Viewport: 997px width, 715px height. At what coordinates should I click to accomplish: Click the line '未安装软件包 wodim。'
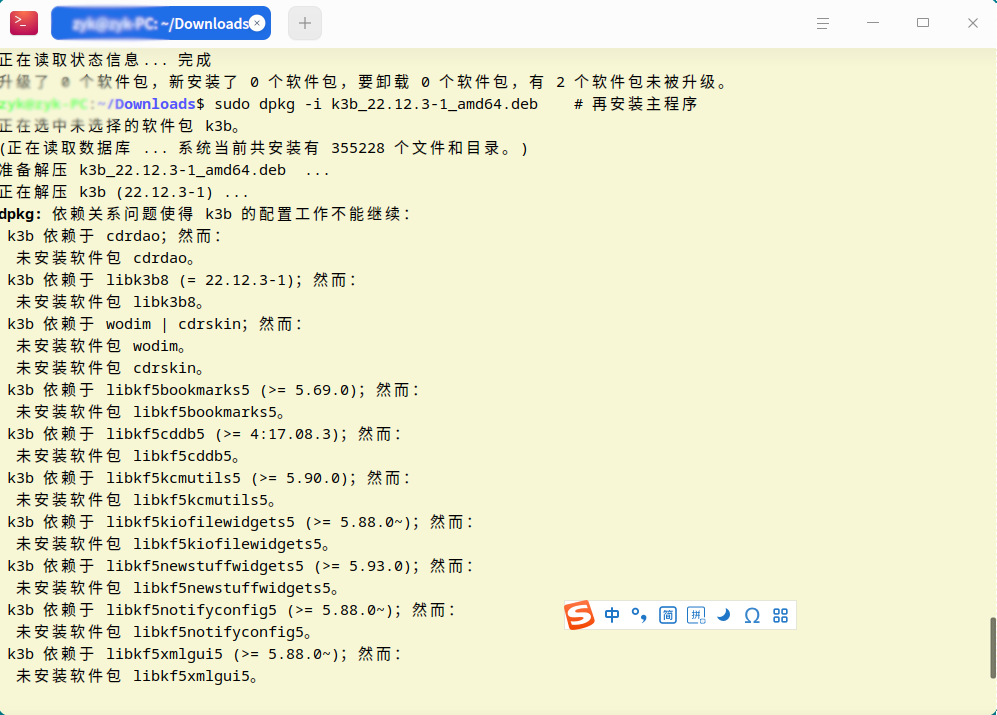(x=100, y=345)
